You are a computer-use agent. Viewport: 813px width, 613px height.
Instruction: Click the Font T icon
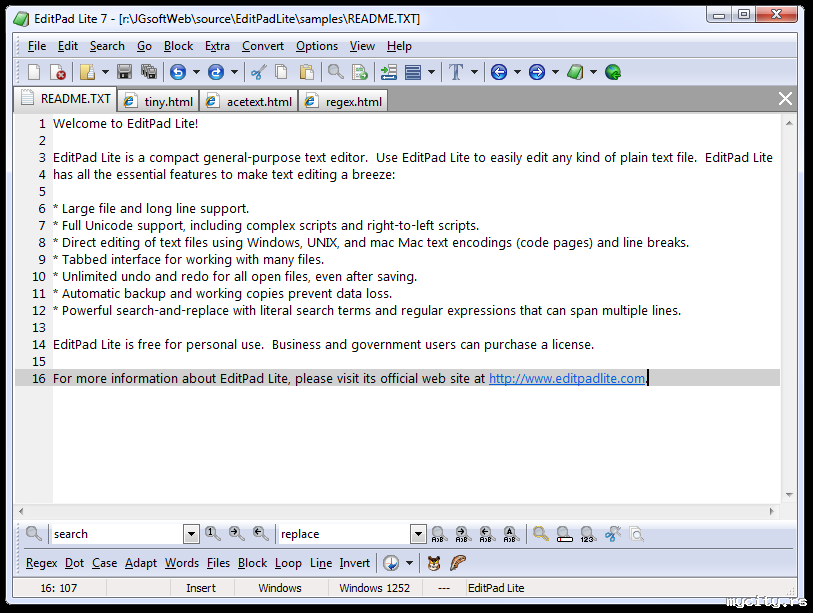click(x=456, y=72)
